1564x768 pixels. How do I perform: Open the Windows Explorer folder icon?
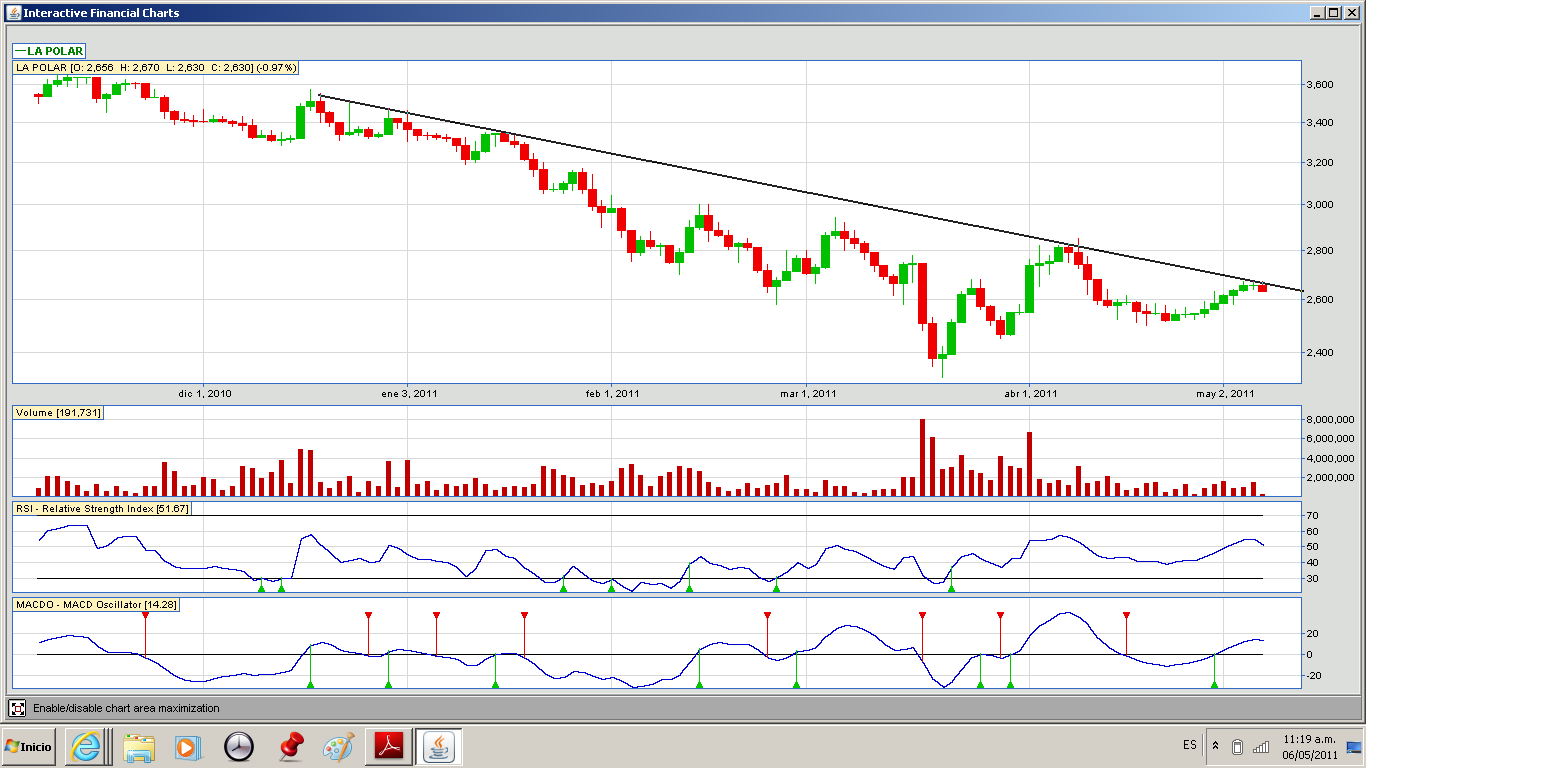pyautogui.click(x=138, y=746)
